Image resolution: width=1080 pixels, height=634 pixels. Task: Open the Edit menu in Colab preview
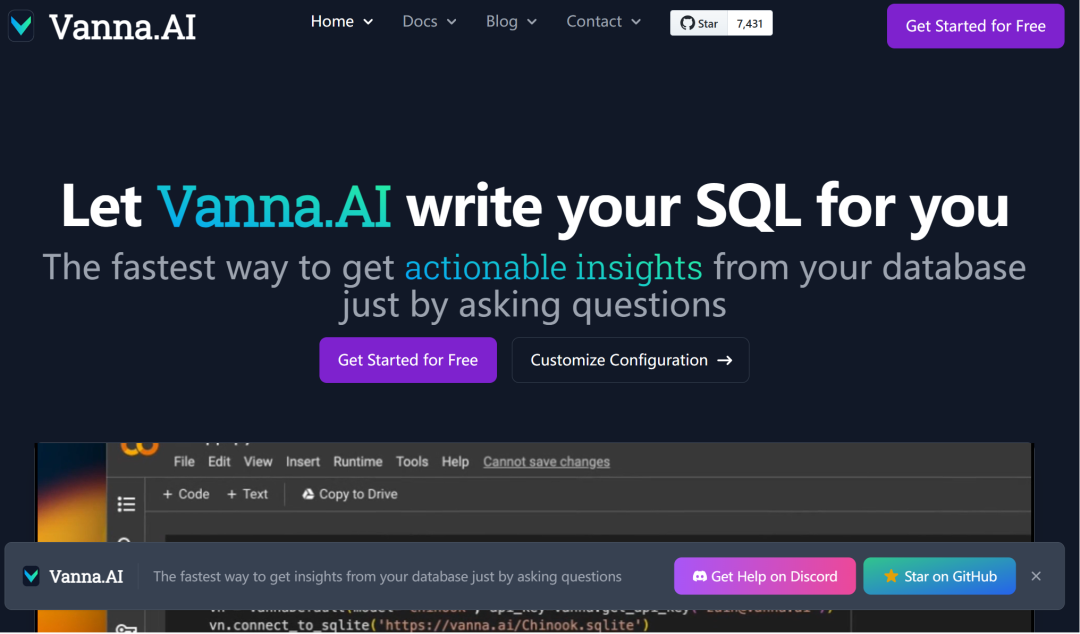tap(219, 462)
